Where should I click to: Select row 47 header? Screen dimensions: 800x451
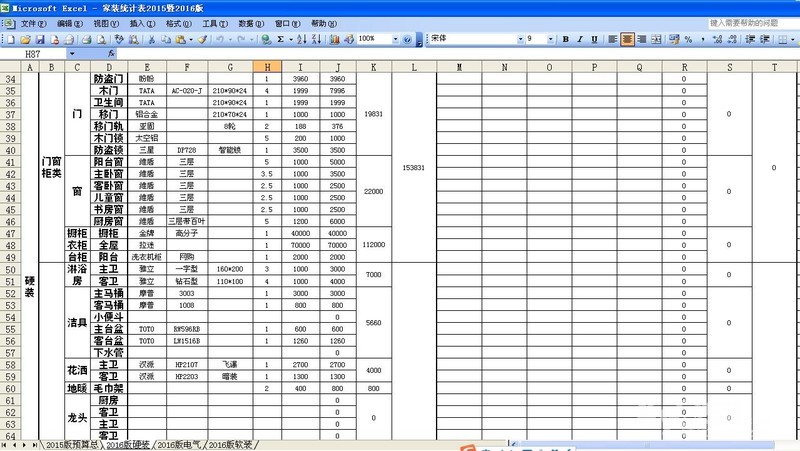pos(10,233)
